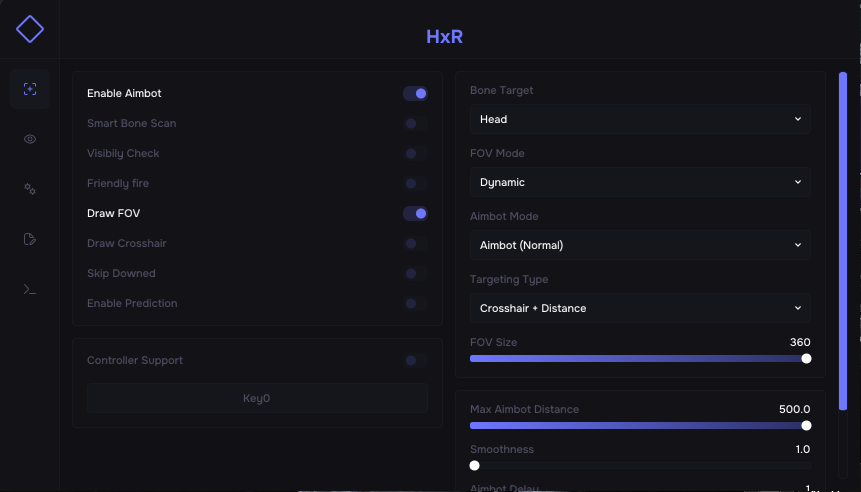Open the file edit sidebar tab

tap(30, 239)
